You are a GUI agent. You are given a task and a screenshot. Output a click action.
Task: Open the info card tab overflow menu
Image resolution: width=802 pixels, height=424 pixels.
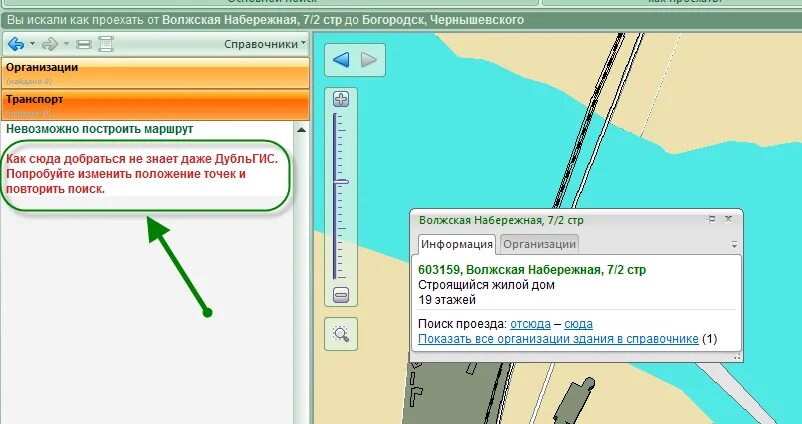click(x=734, y=244)
